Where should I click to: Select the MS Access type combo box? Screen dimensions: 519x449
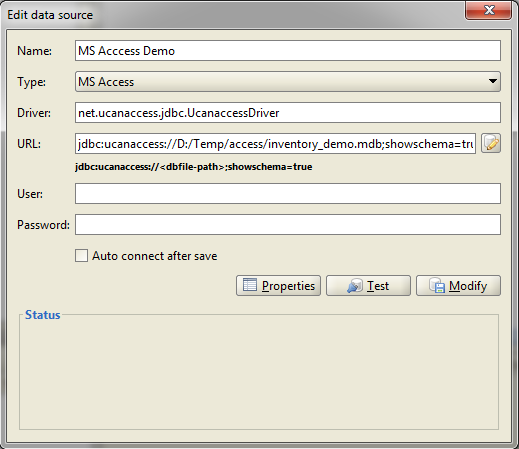(x=288, y=81)
